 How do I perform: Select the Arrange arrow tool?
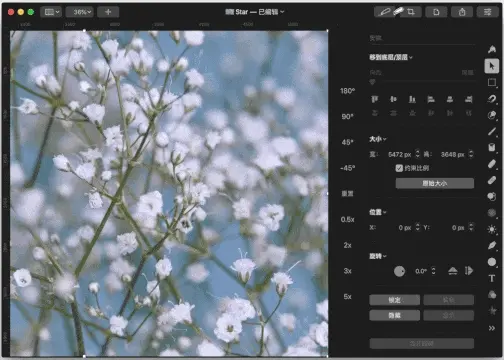(492, 66)
